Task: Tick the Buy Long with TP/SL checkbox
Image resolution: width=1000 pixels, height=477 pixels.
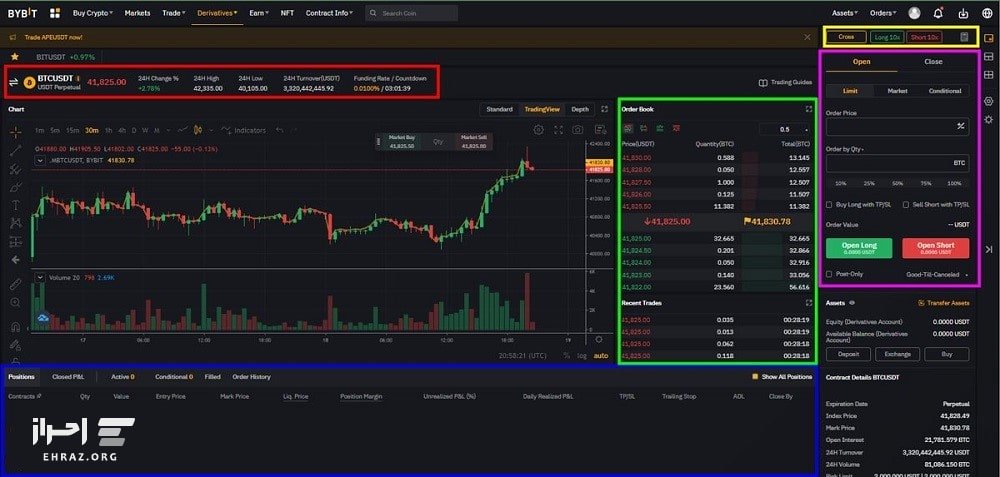Action: [829, 205]
